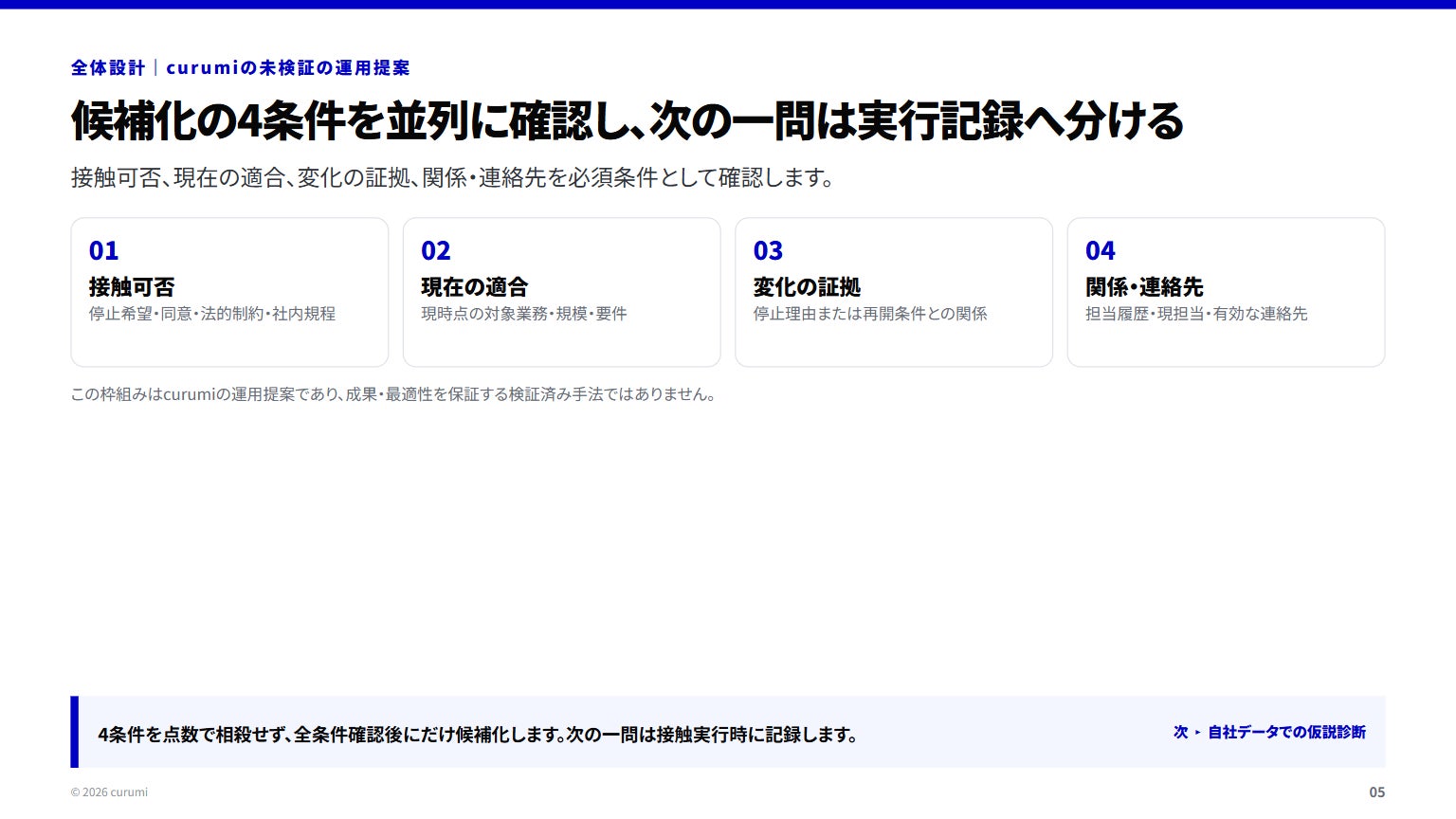Click description 担当履歴・現担当・有効な連絡先
Viewport: 1456px width, 819px height.
click(x=1196, y=314)
